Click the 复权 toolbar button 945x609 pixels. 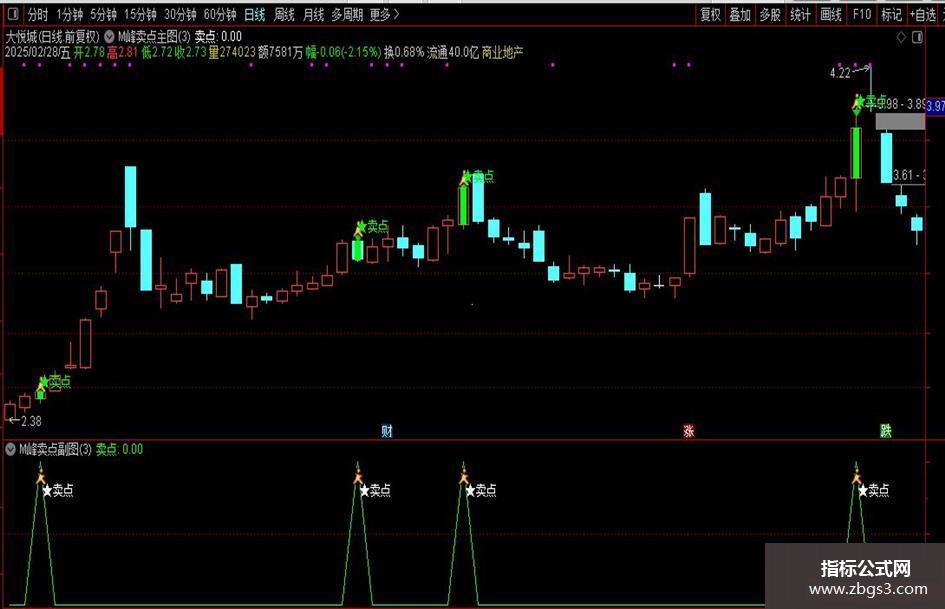point(711,14)
